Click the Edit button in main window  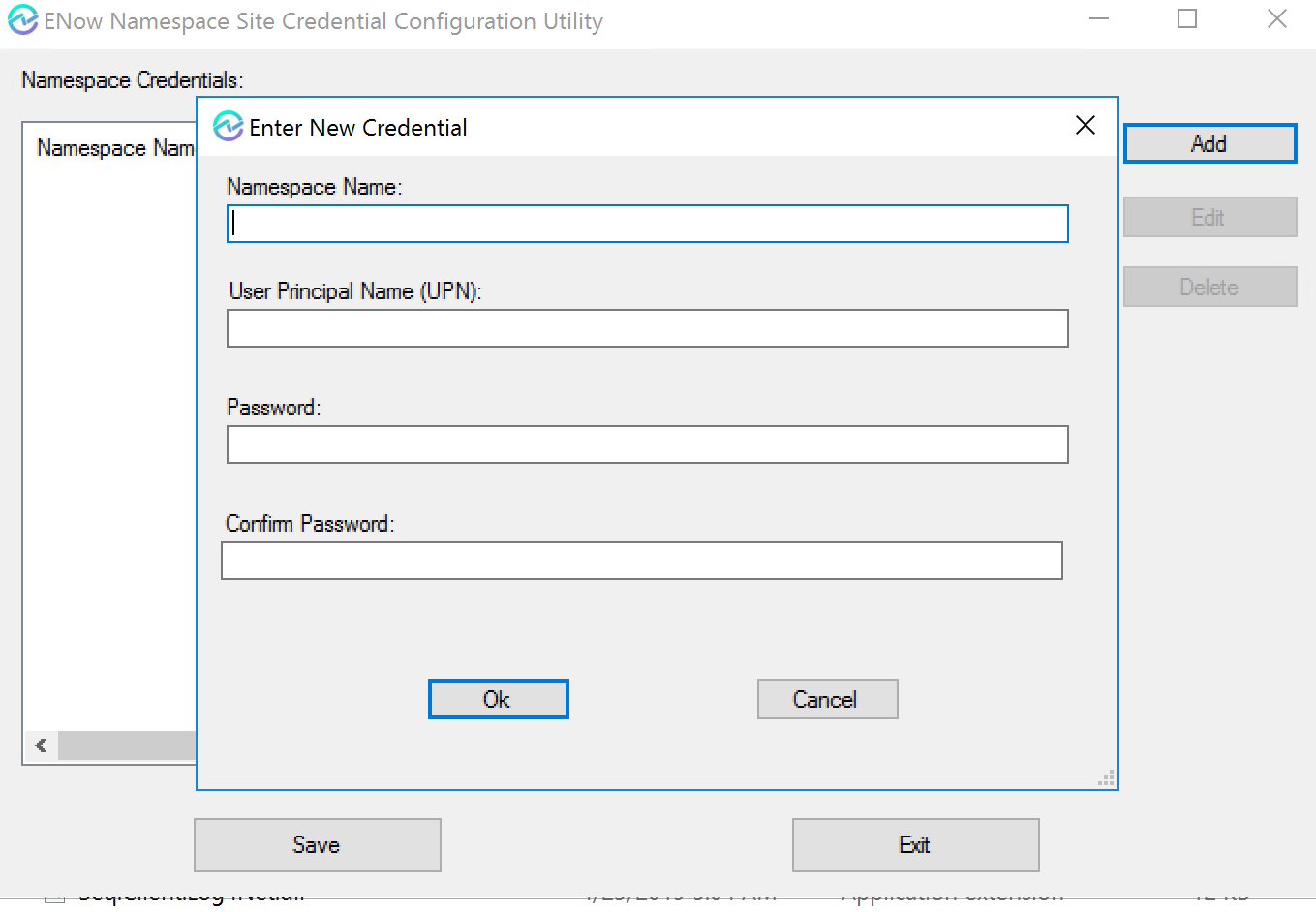point(1209,217)
